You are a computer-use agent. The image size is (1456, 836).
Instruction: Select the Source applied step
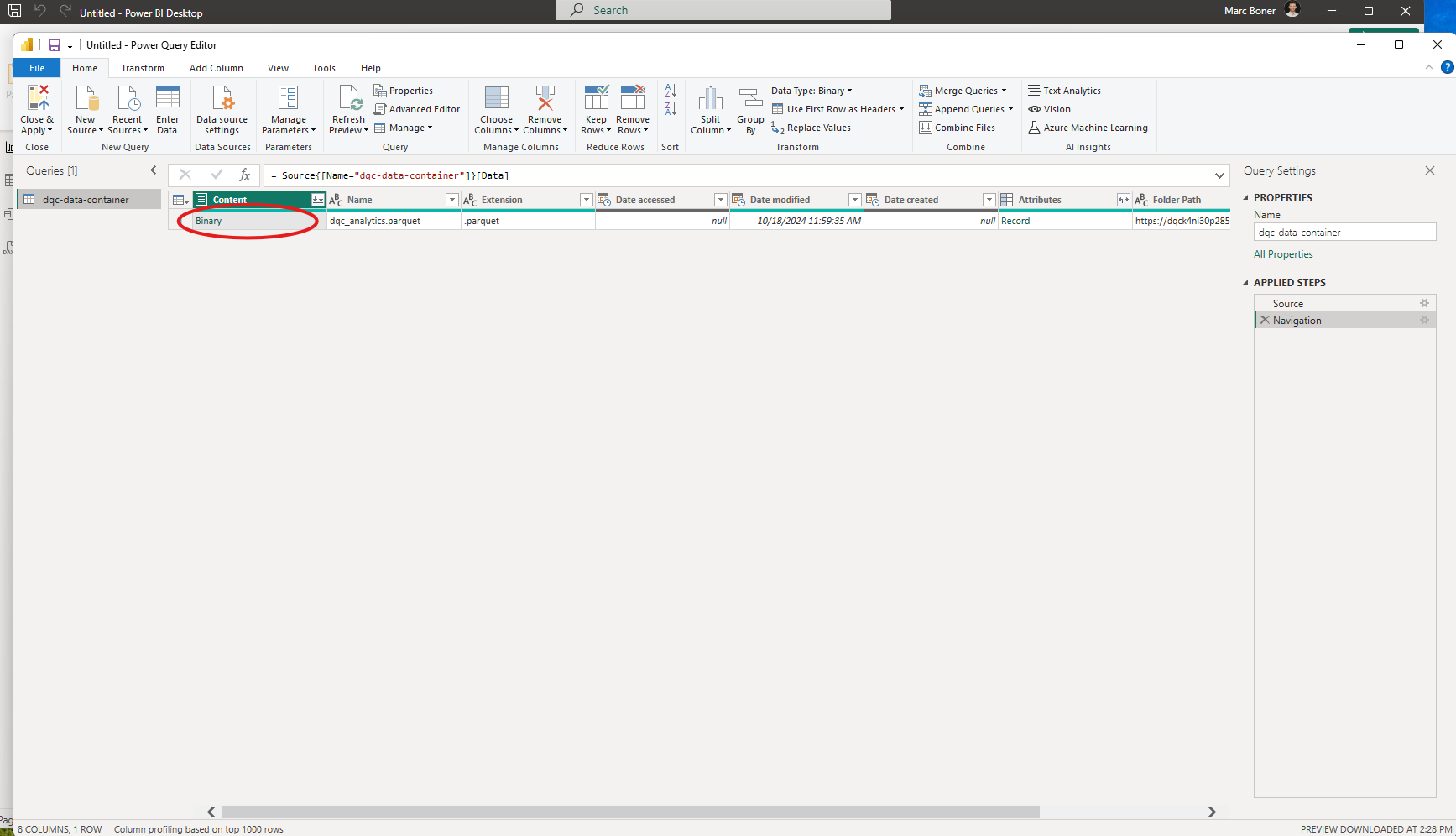pos(1344,304)
